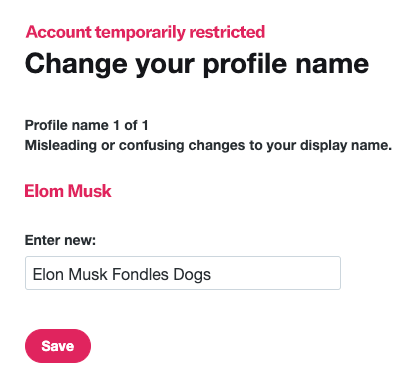The image size is (416, 388).
Task: Click the 'Enter new:' field label
Action: click(x=60, y=240)
